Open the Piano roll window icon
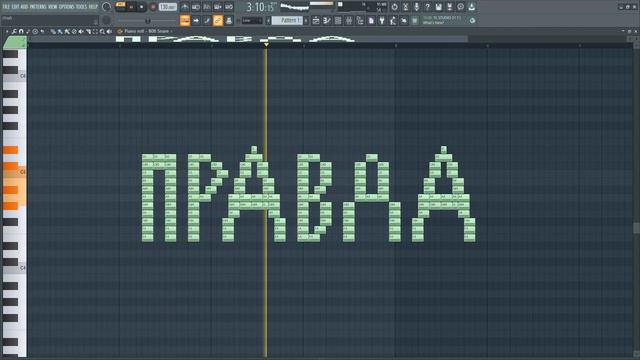 point(327,20)
